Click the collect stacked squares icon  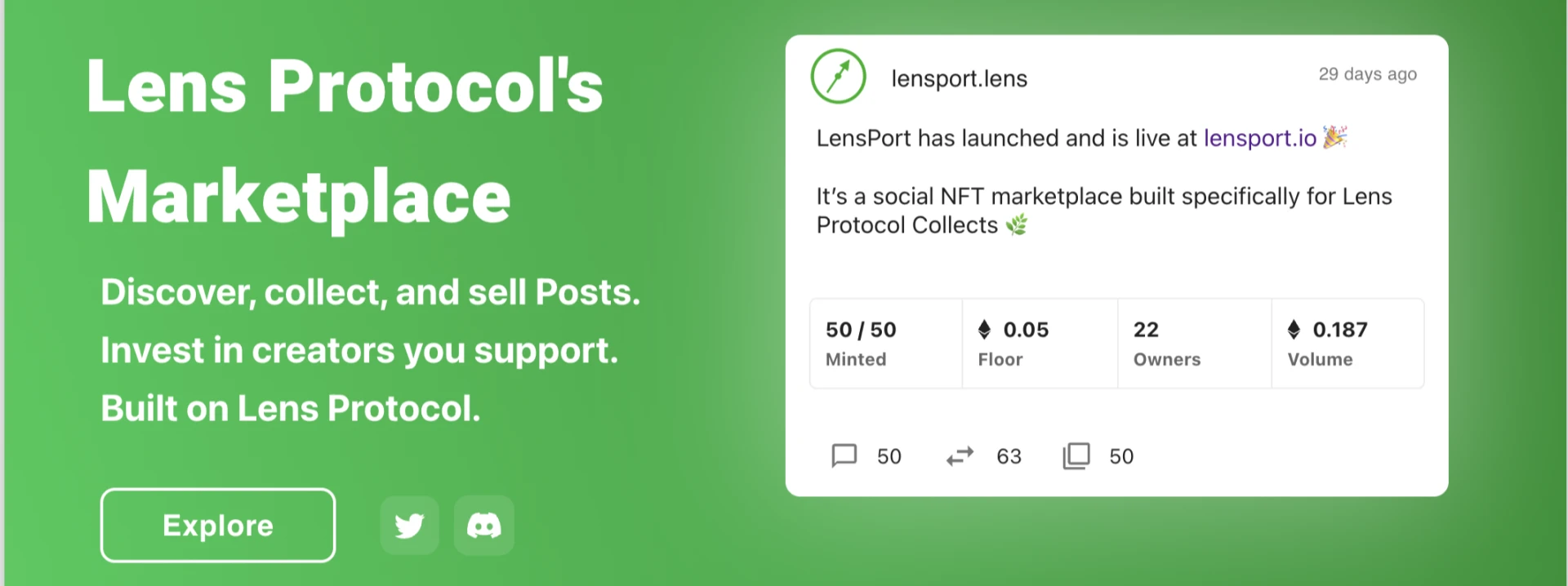(x=1076, y=455)
